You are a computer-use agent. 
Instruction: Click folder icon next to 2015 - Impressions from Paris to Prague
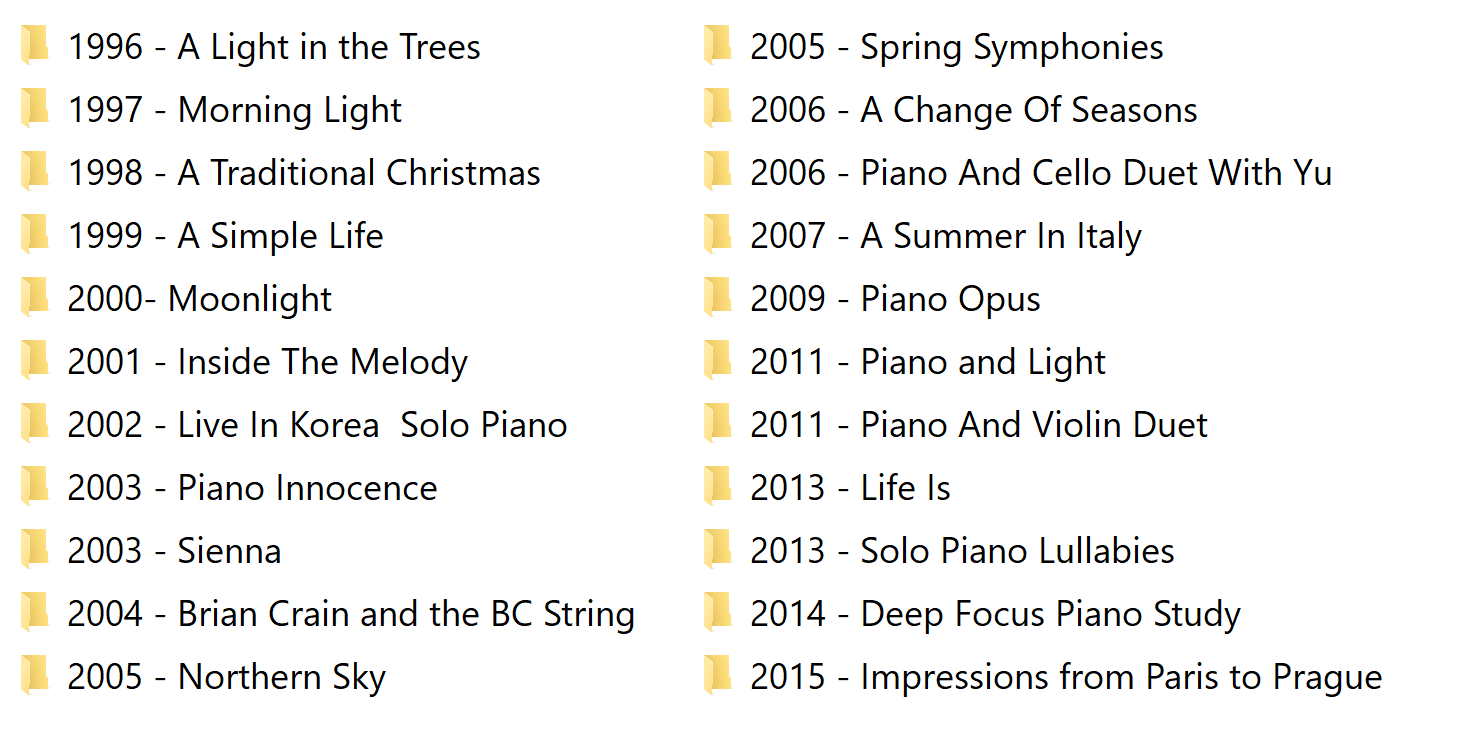pyautogui.click(x=718, y=676)
